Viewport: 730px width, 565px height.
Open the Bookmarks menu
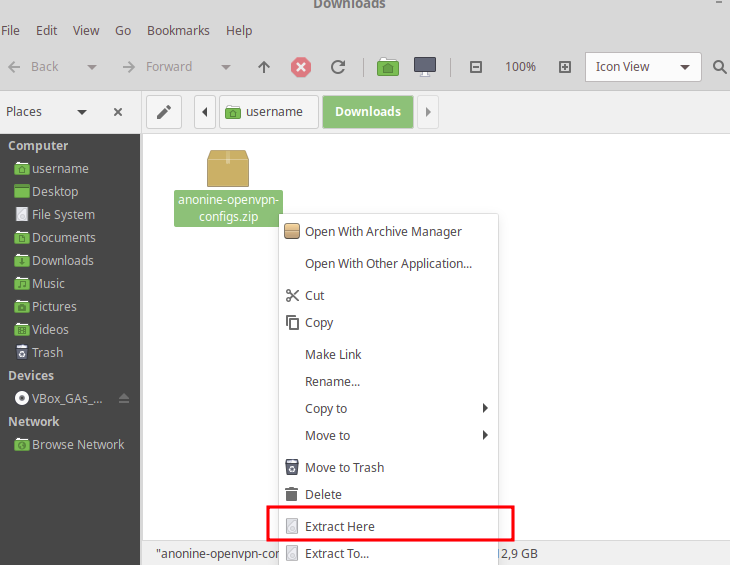coord(178,31)
